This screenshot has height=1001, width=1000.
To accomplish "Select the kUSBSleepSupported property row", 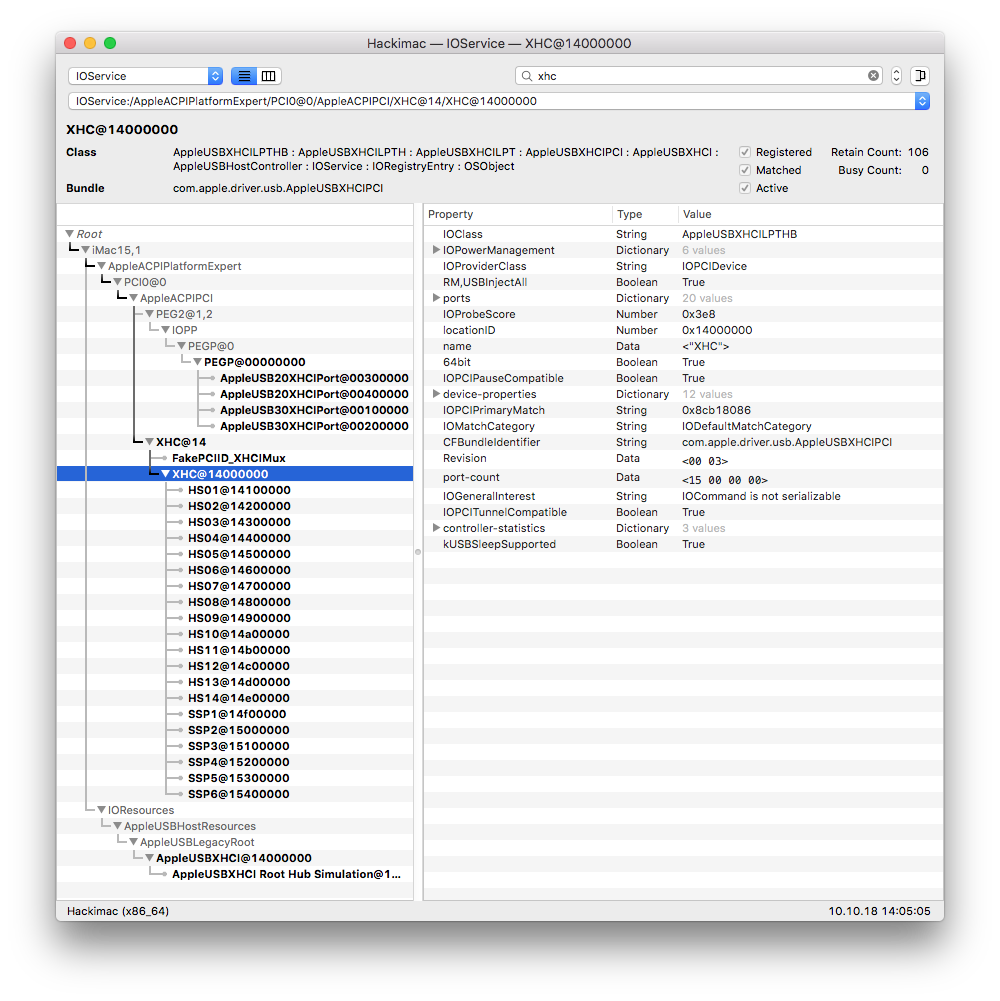I will (x=683, y=544).
